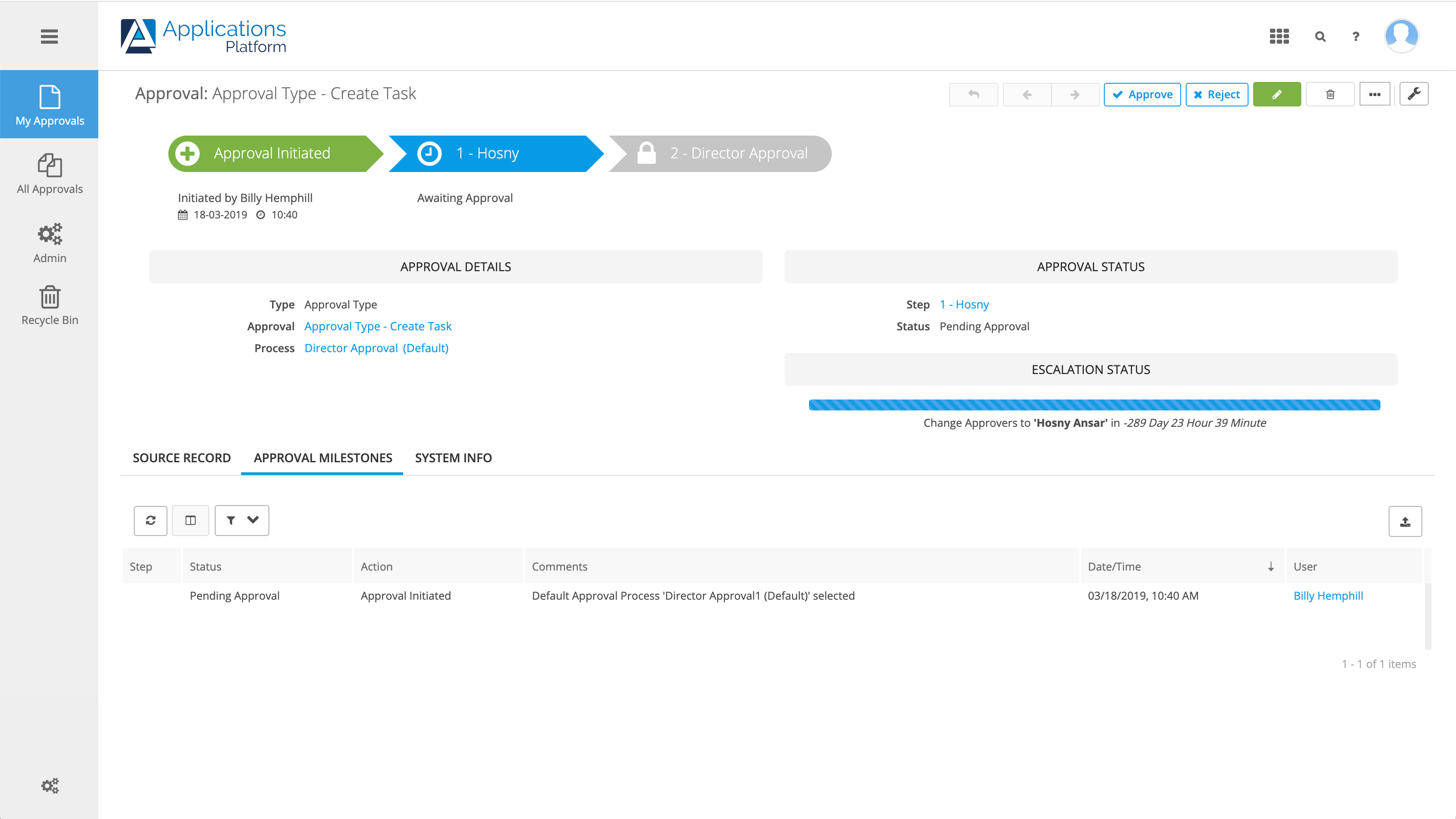The image size is (1456, 819).
Task: Click the export upload icon
Action: click(x=1405, y=522)
